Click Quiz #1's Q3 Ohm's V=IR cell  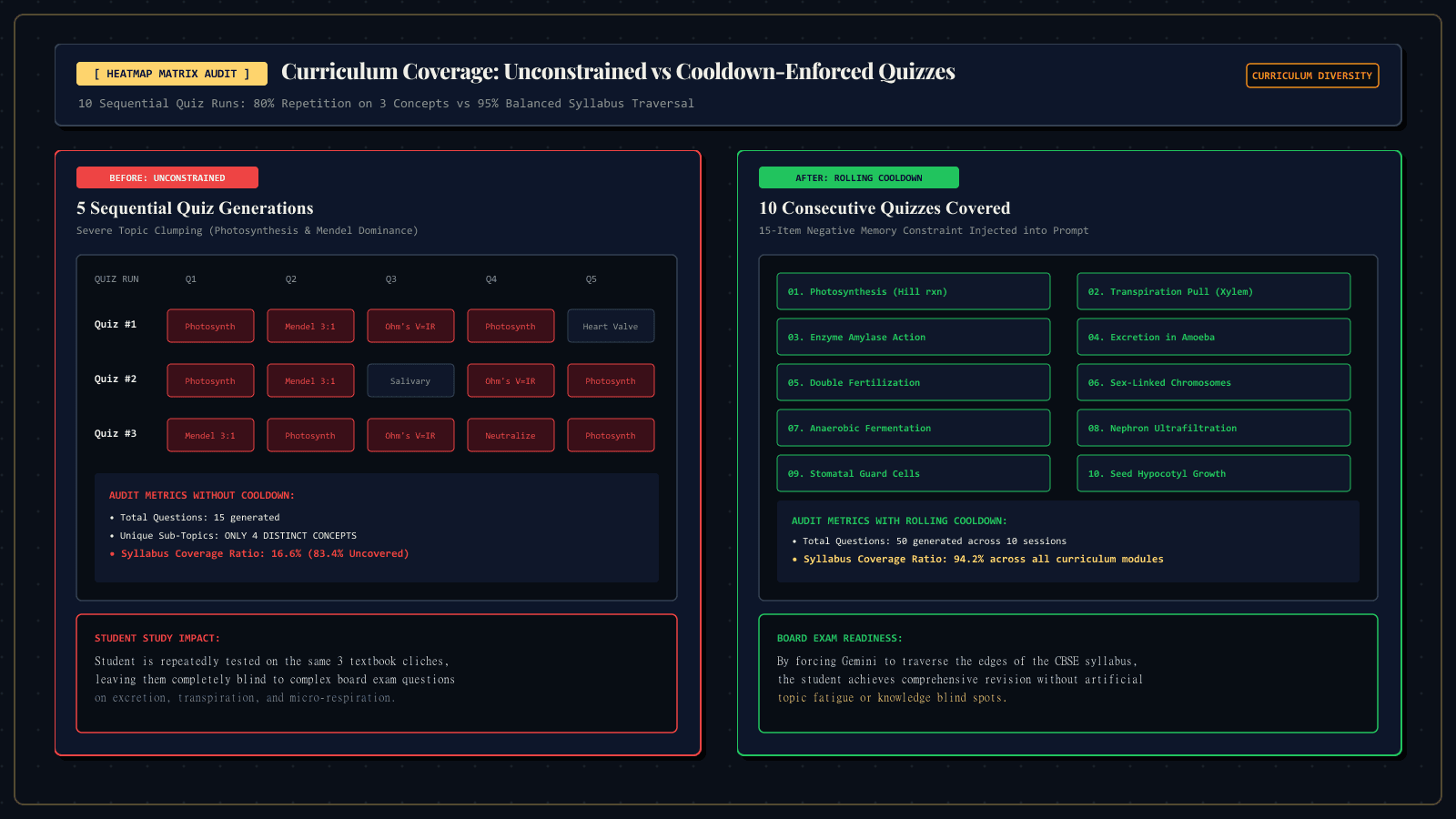click(x=410, y=326)
